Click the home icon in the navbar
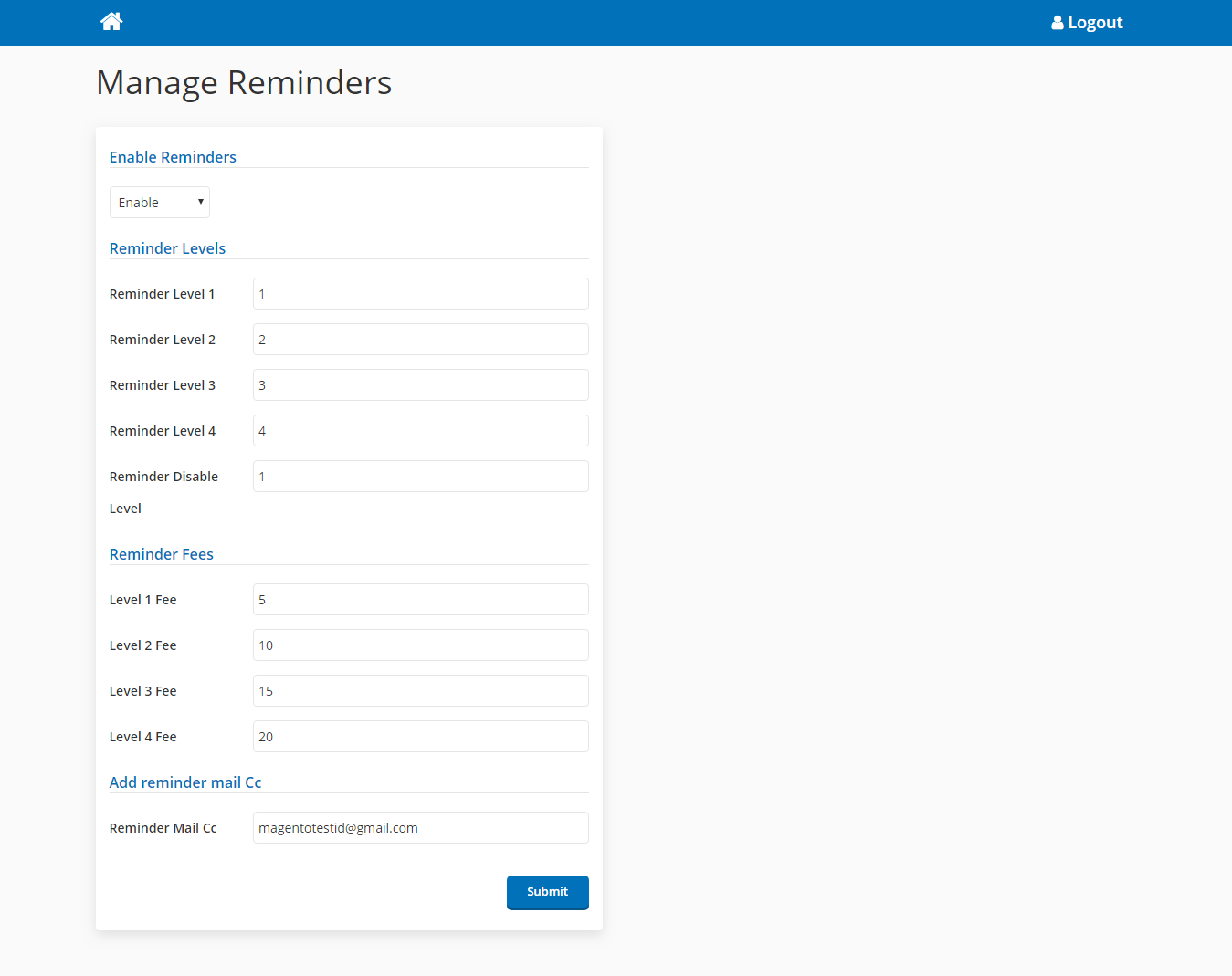This screenshot has width=1232, height=976. pyautogui.click(x=111, y=22)
